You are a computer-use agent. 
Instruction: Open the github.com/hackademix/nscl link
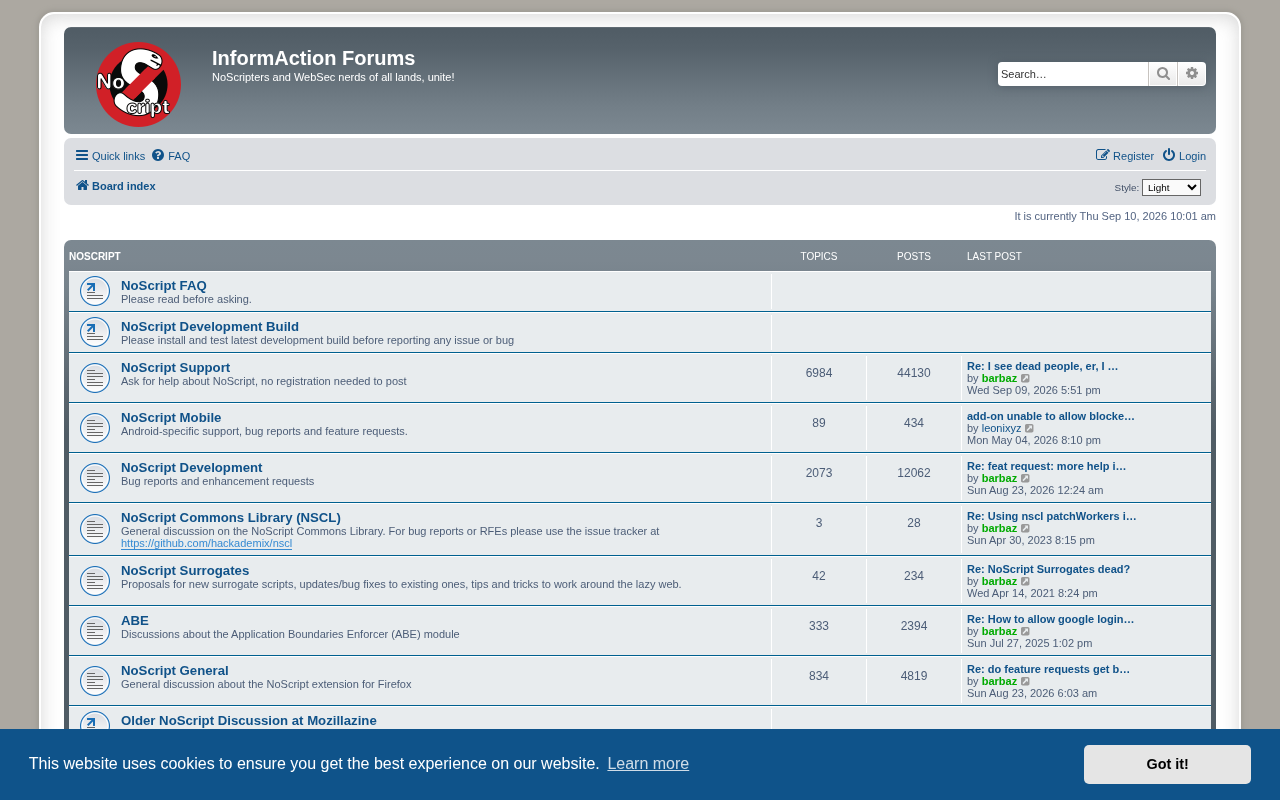[206, 544]
